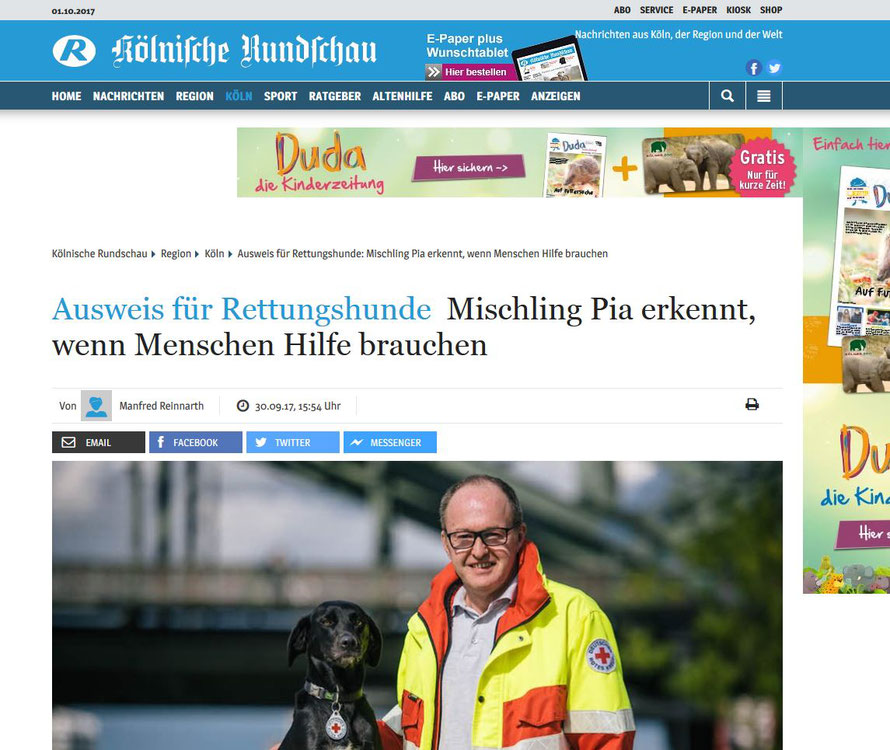Click Hier sichern on Duda banner
Image resolution: width=890 pixels, height=750 pixels.
pos(469,167)
